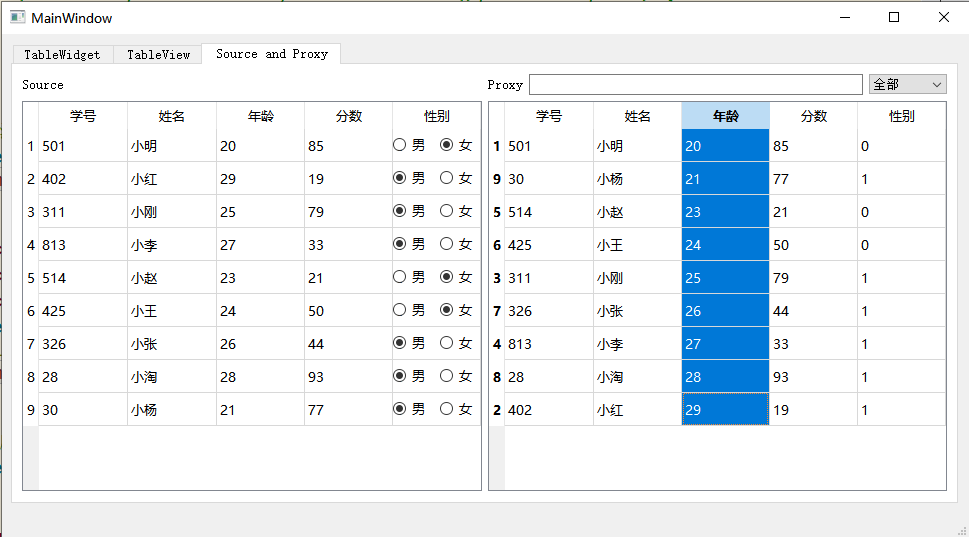This screenshot has width=969, height=537.
Task: Click 学号 column header in source table
Action: pyautogui.click(x=83, y=116)
